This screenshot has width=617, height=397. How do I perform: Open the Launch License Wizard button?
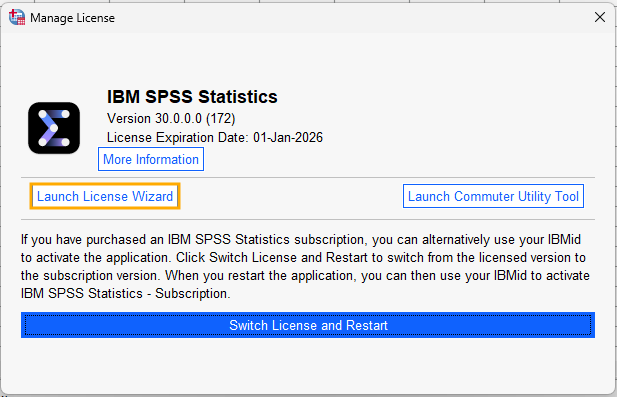[x=105, y=196]
